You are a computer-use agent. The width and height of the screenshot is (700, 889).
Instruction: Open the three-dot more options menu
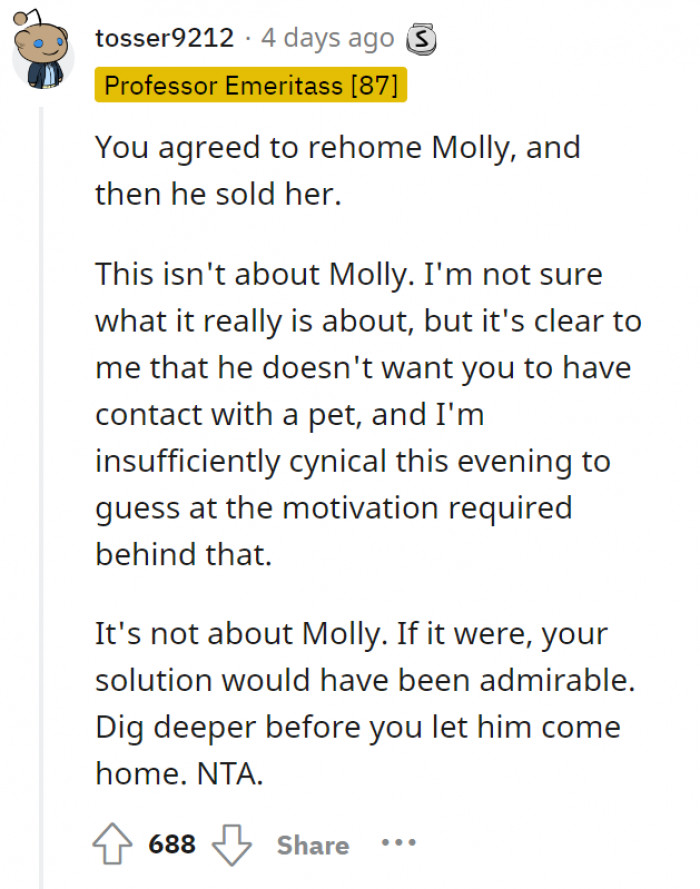click(x=397, y=844)
